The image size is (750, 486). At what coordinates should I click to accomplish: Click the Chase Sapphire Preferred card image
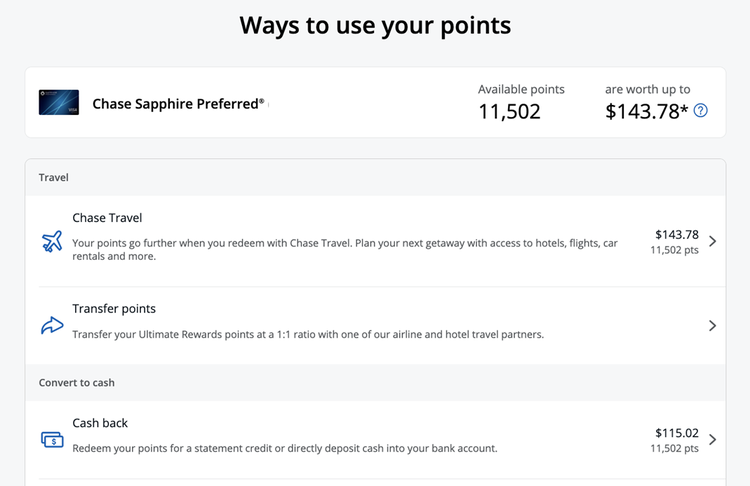click(x=59, y=103)
